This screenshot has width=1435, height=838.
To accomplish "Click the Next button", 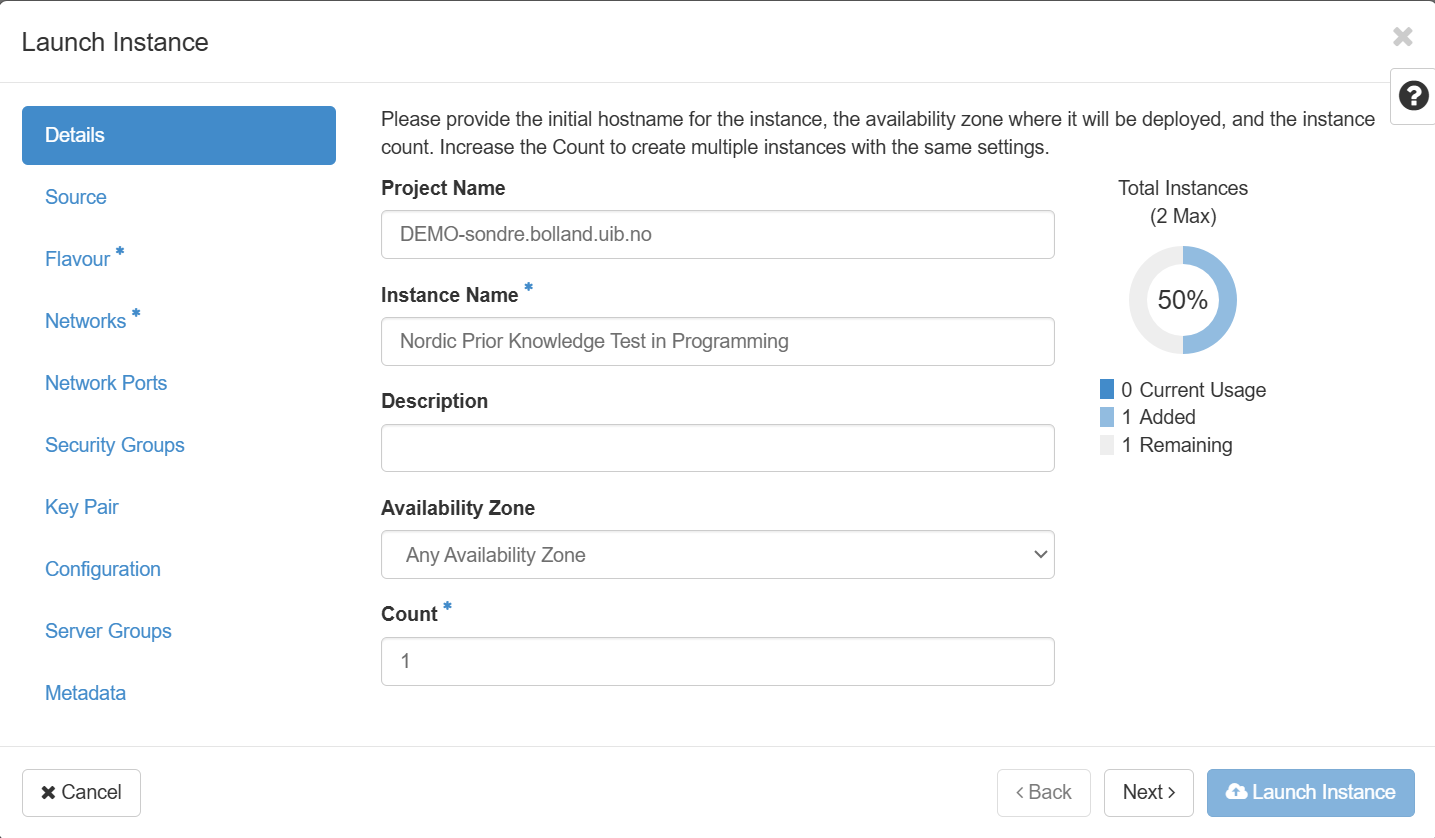I will [1148, 792].
